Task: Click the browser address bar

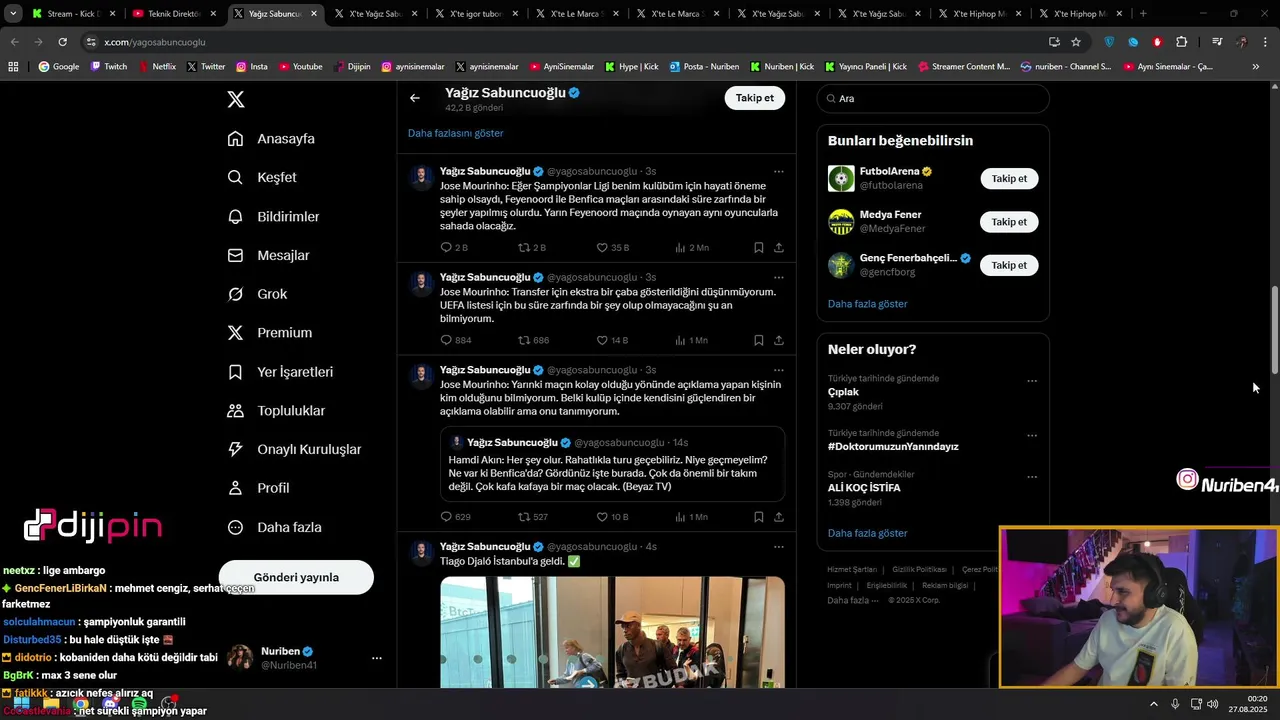Action: (x=560, y=42)
